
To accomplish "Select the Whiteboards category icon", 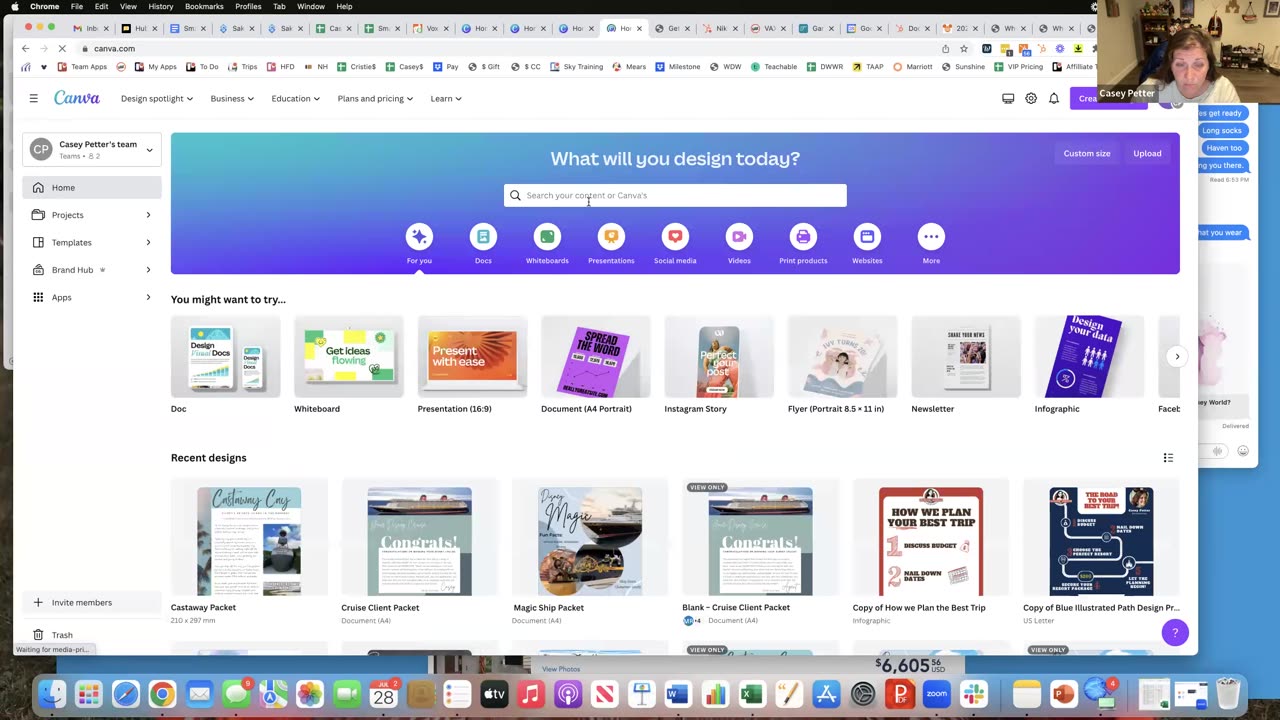I will point(547,237).
